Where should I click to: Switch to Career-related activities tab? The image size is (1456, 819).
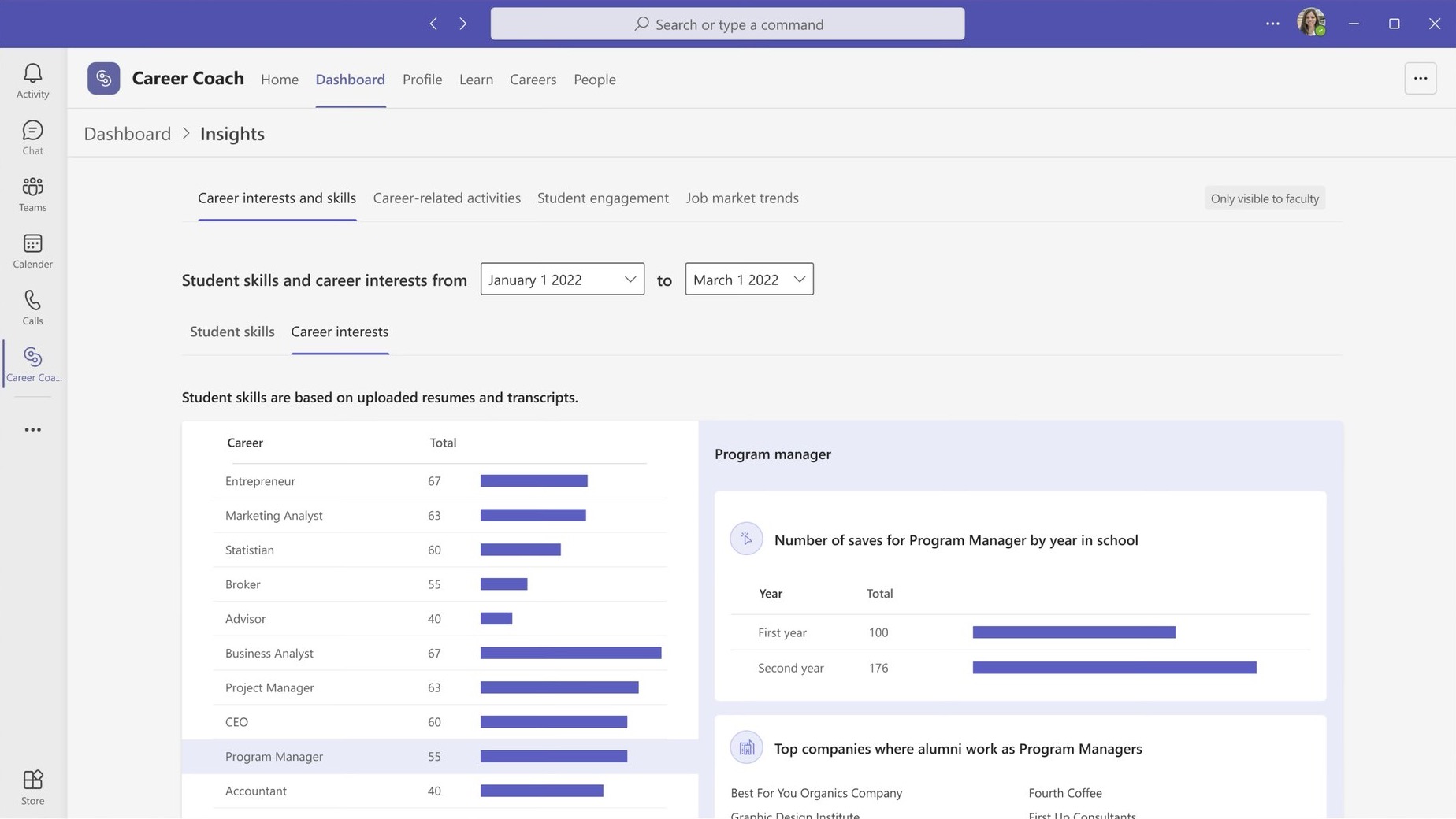pyautogui.click(x=447, y=198)
